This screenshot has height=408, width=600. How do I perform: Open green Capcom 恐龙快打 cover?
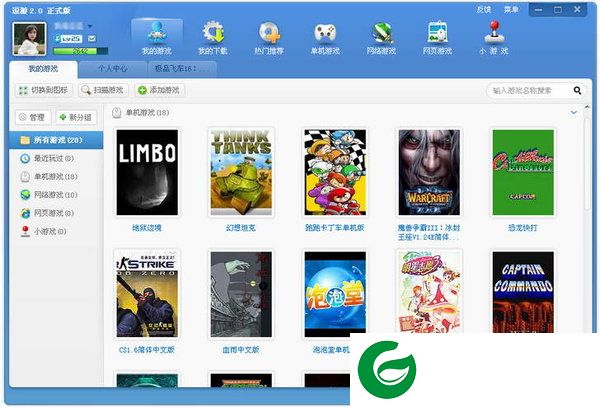point(523,172)
